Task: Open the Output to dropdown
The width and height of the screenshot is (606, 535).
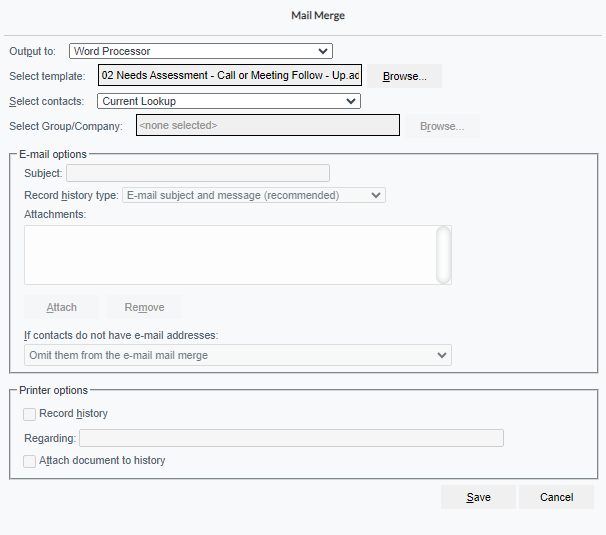Action: (201, 51)
